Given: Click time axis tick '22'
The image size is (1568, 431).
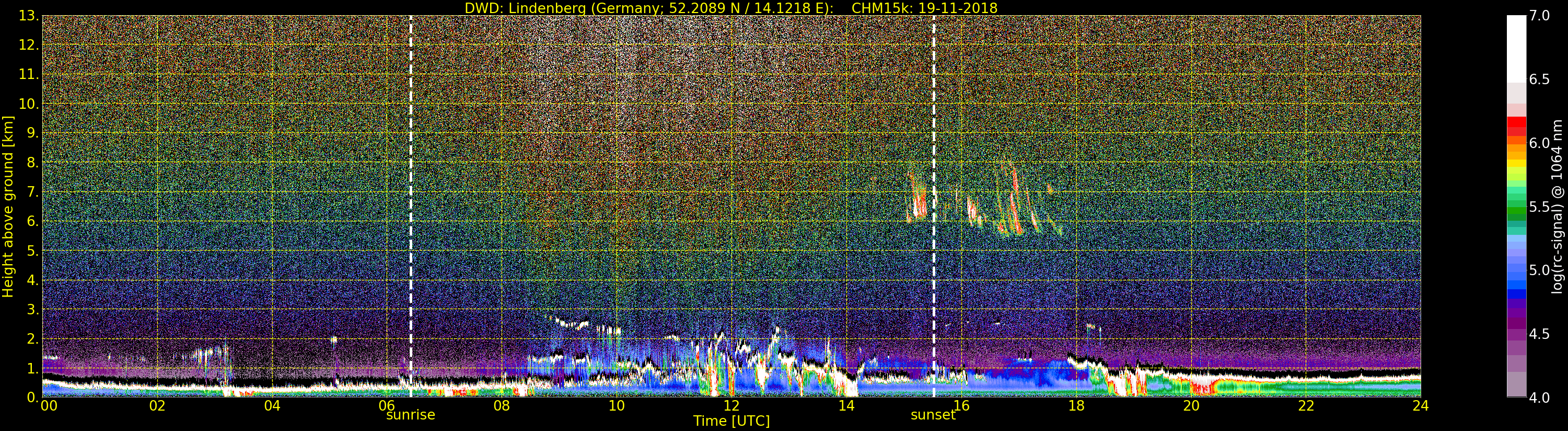Looking at the screenshot, I should [1306, 405].
